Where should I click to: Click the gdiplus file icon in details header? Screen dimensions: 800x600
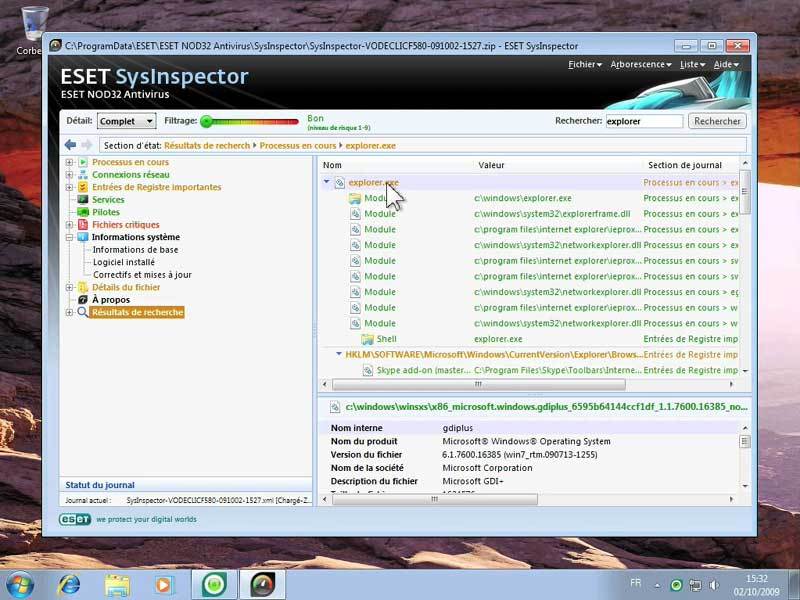click(335, 407)
